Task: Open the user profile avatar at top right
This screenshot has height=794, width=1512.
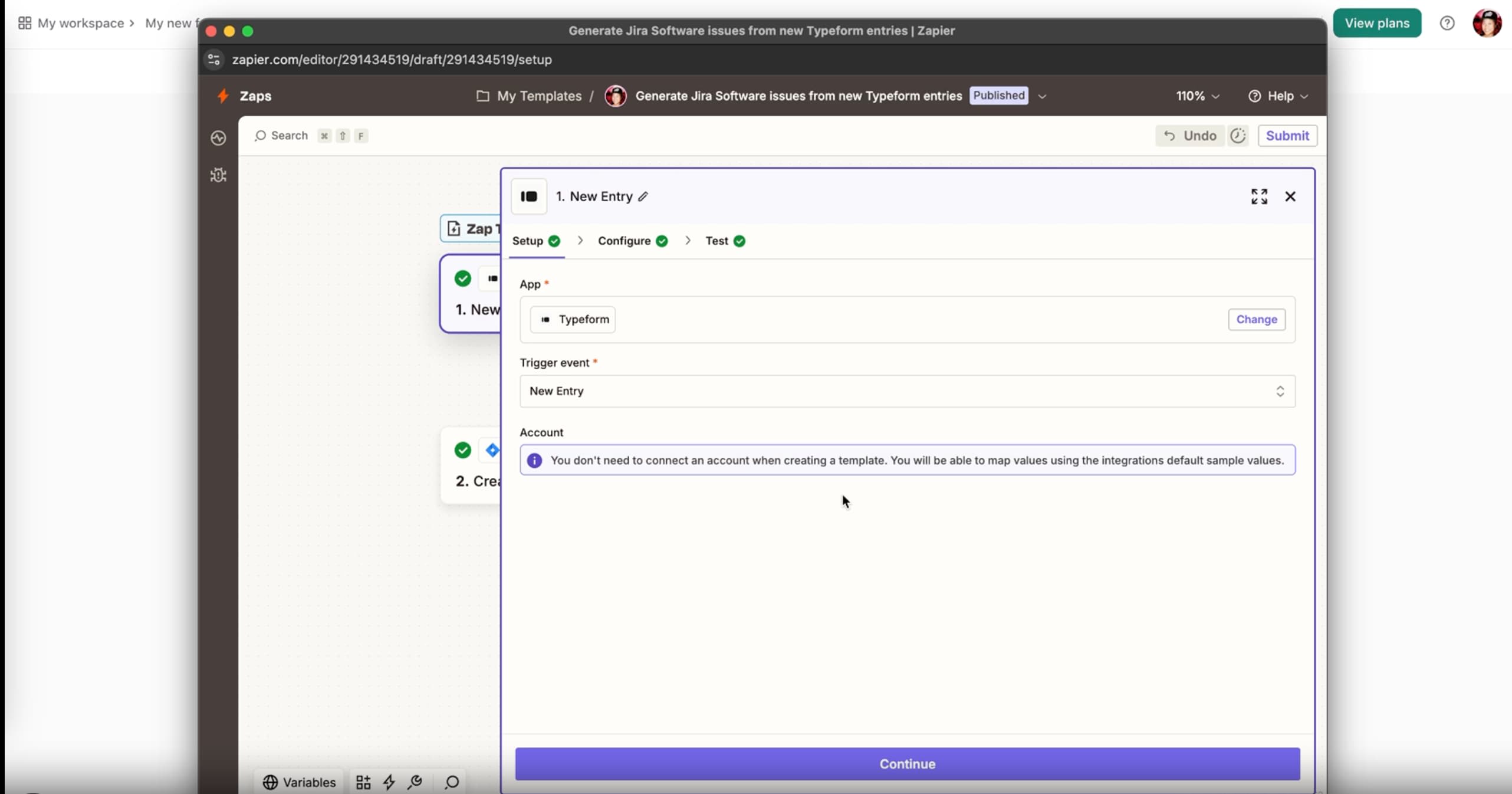Action: click(1487, 23)
